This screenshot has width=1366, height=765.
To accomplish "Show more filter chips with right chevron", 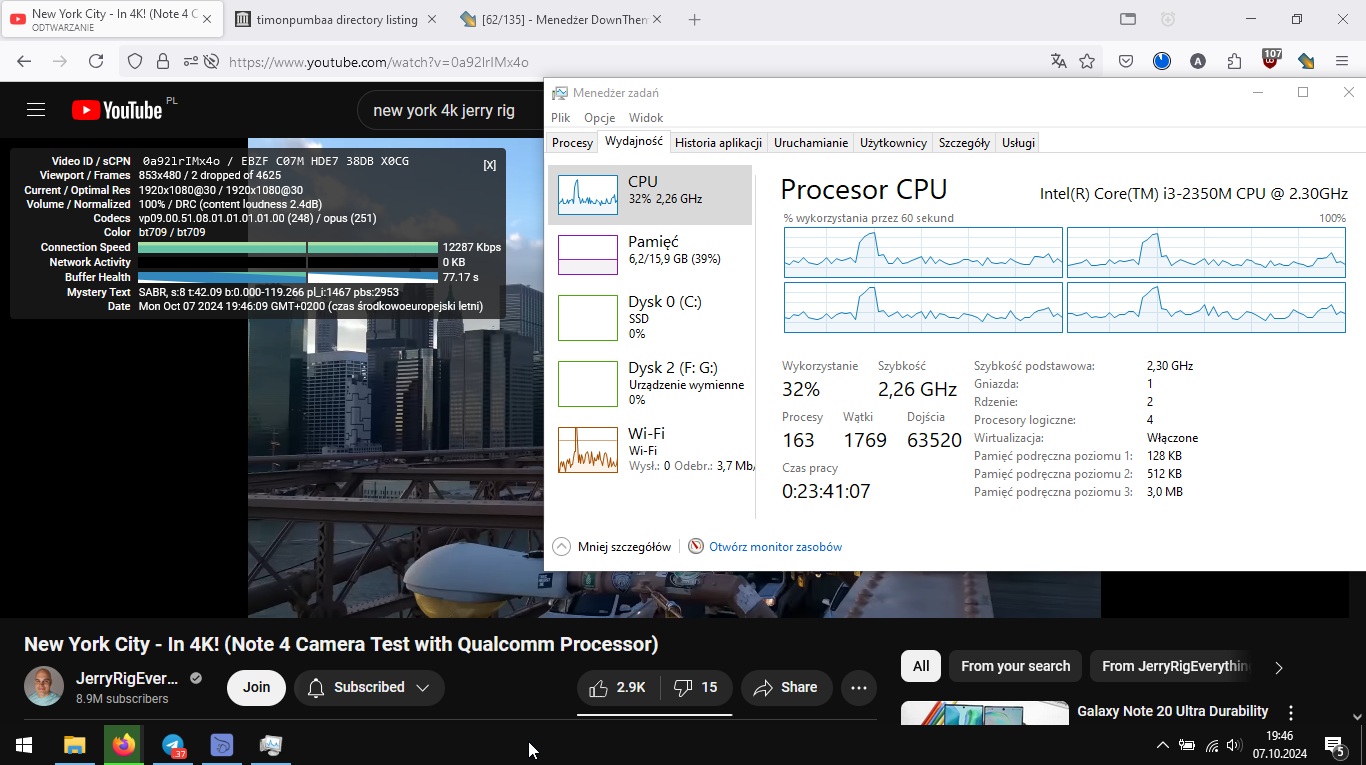I will click(1278, 667).
